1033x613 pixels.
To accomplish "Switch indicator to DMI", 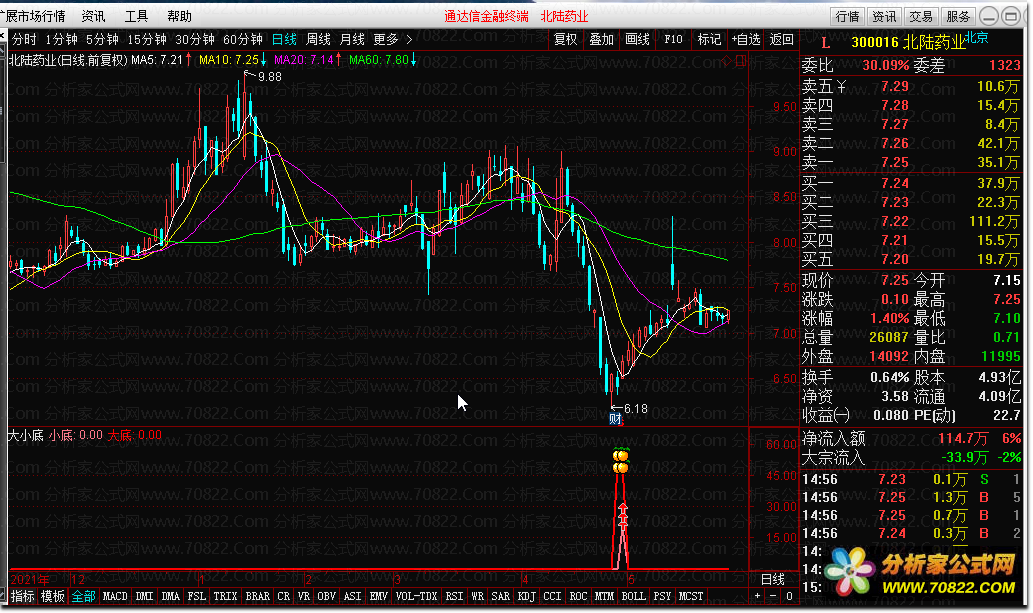I will coord(144,596).
